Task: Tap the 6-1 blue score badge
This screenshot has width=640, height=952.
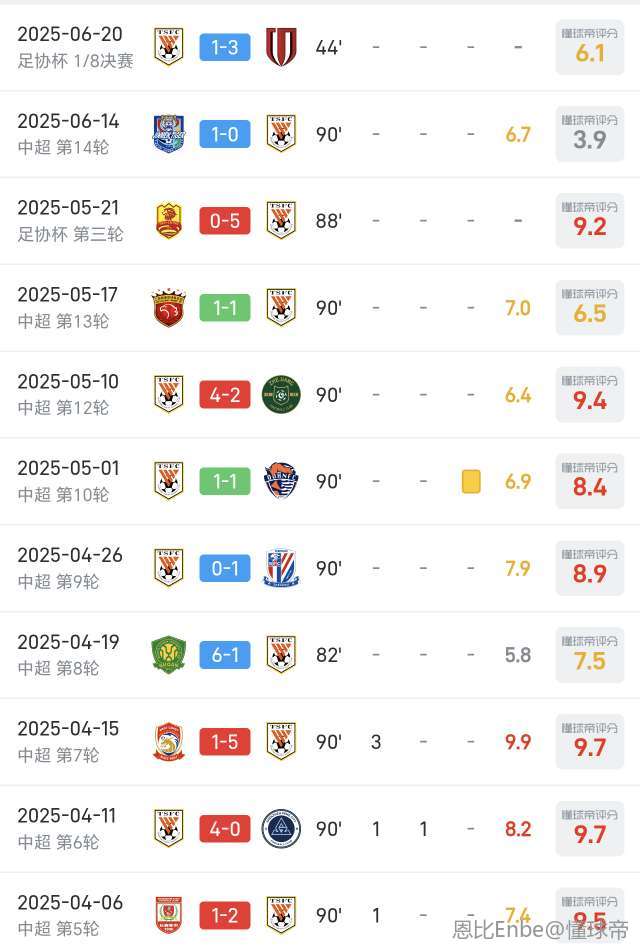Action: click(225, 655)
